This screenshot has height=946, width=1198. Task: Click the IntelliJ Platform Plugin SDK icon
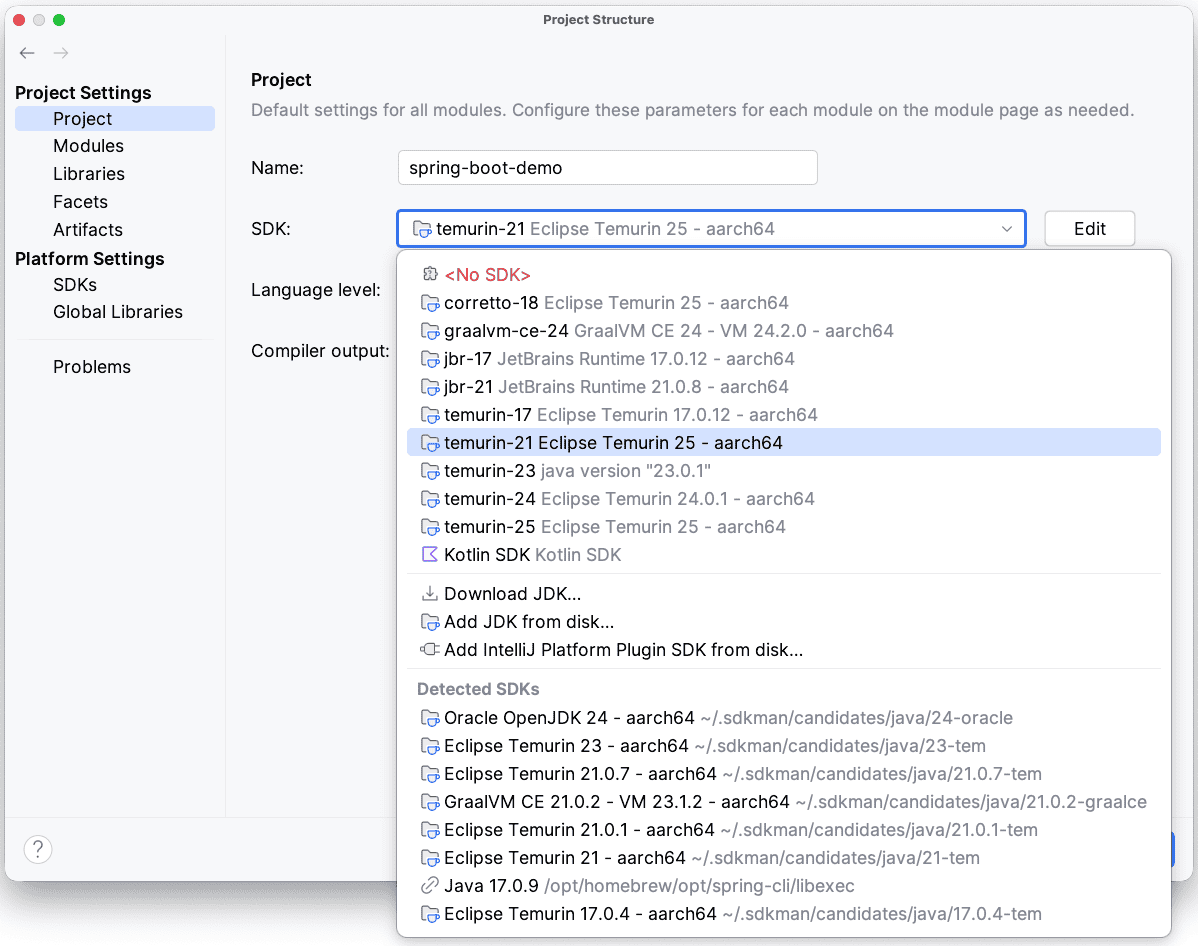[430, 650]
